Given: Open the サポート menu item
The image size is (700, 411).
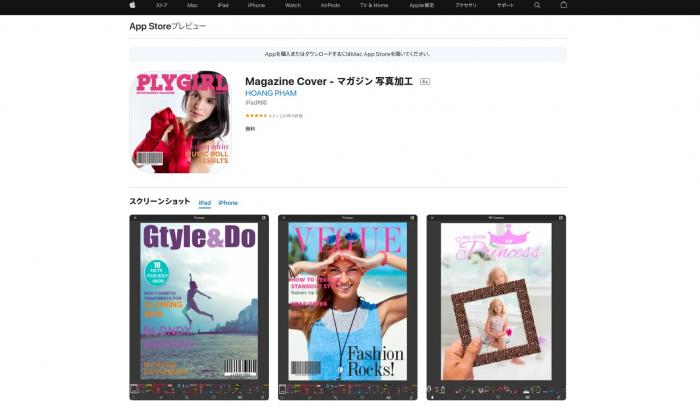Looking at the screenshot, I should click(x=505, y=5).
